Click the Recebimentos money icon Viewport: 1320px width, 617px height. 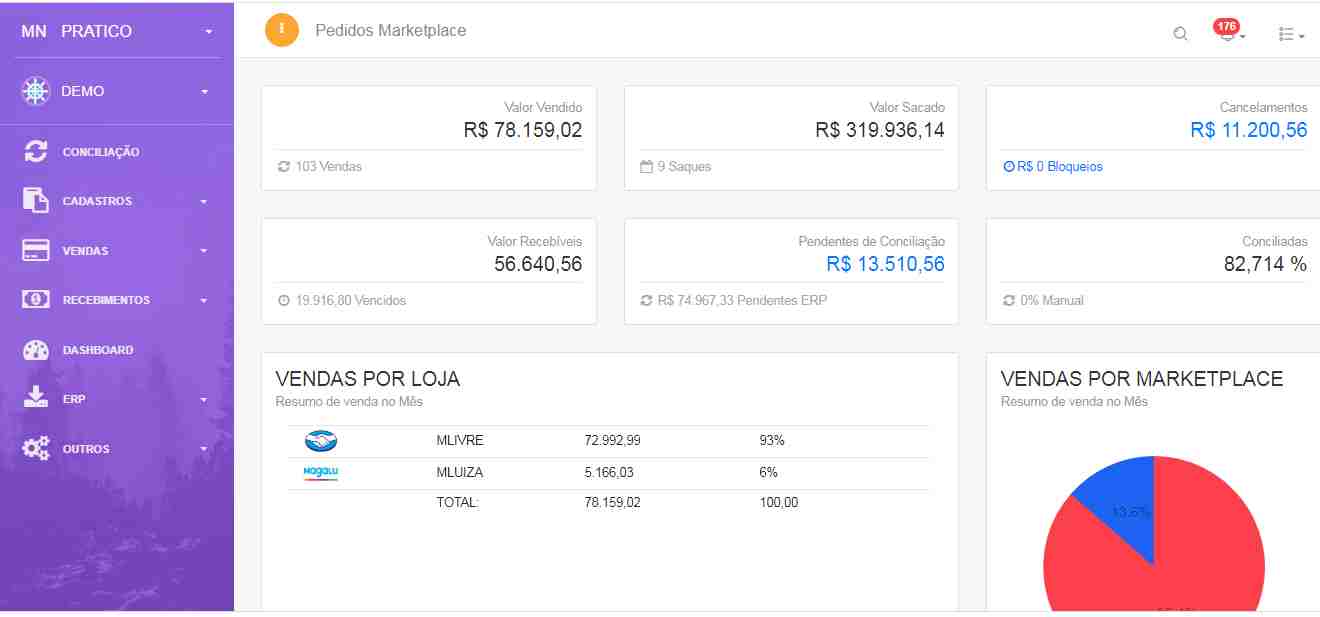[x=35, y=300]
